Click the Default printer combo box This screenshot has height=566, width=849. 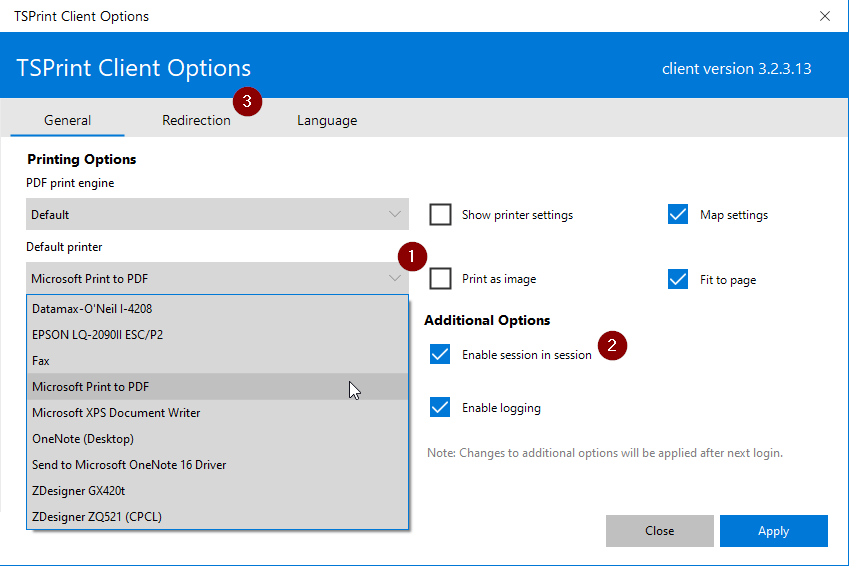(x=217, y=278)
